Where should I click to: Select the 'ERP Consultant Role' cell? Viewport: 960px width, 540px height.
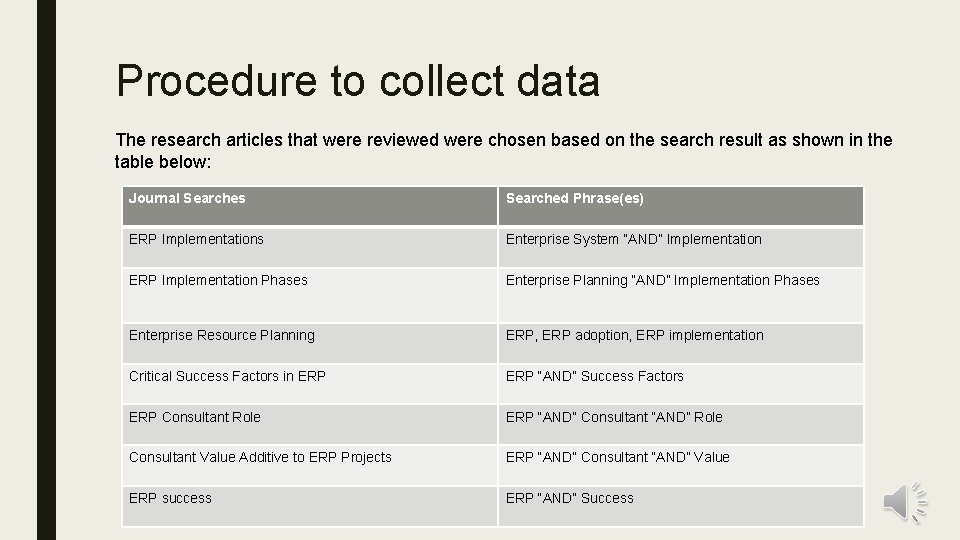[x=310, y=424]
